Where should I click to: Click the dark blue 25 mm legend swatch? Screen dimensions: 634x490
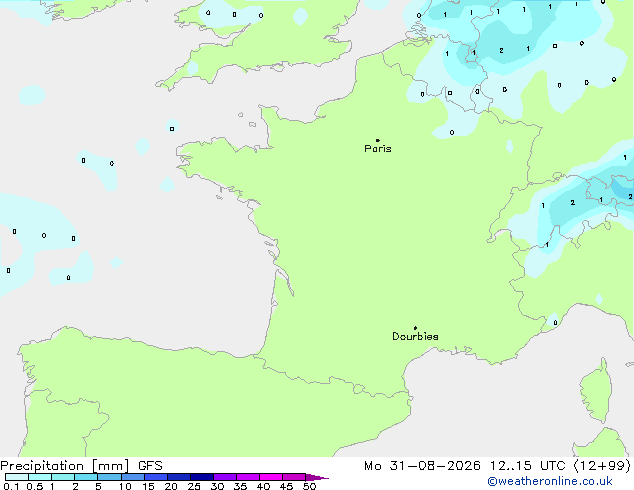coord(202,477)
